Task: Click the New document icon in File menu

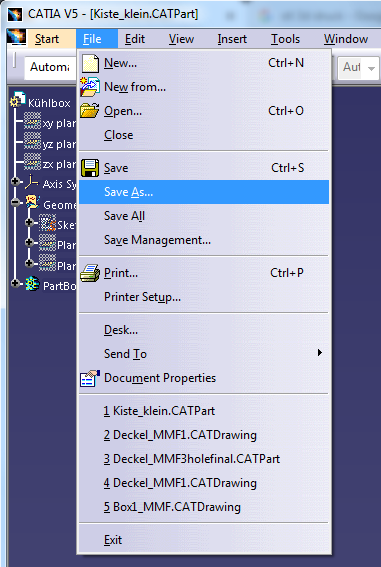Action: [90, 64]
